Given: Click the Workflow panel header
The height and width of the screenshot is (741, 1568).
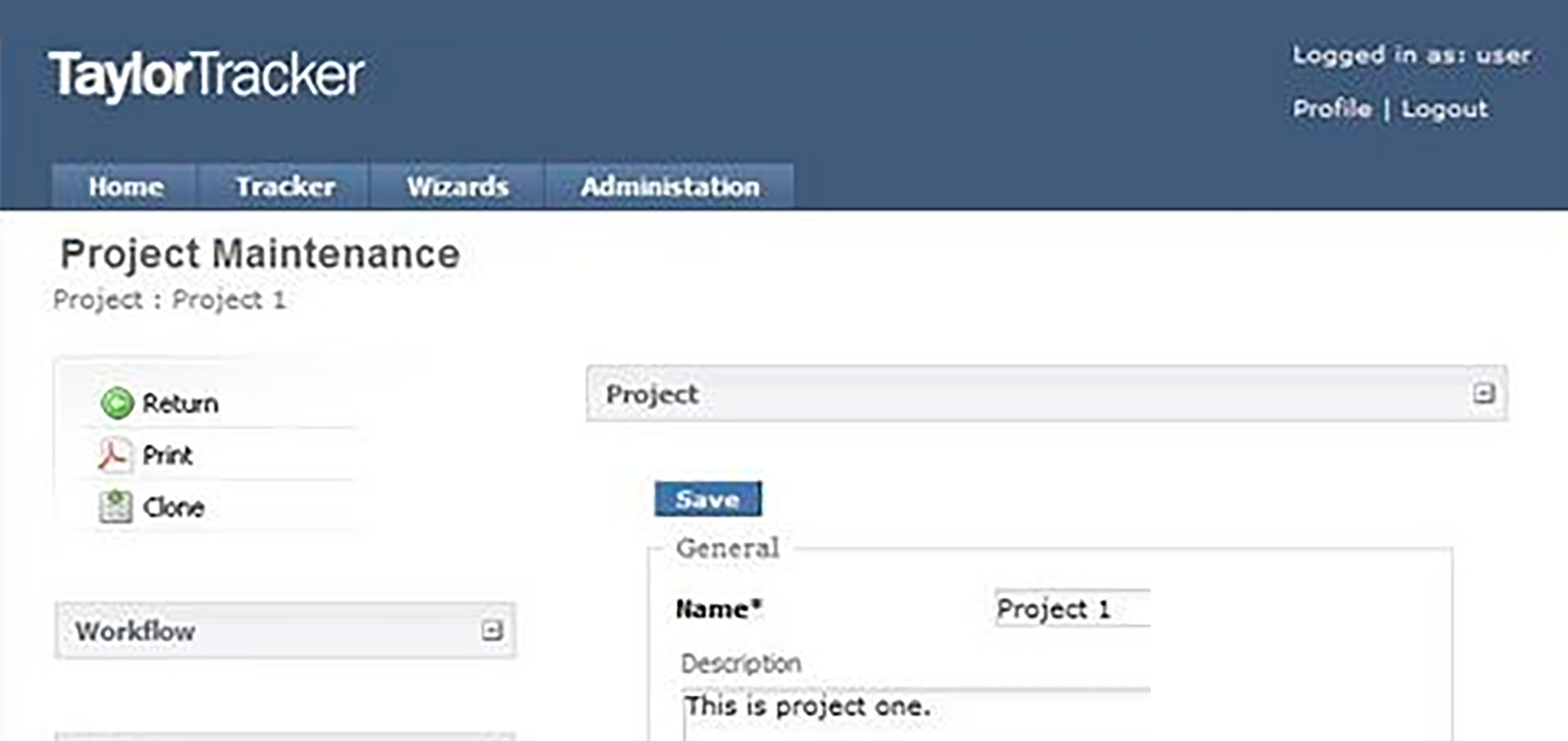Looking at the screenshot, I should point(285,630).
